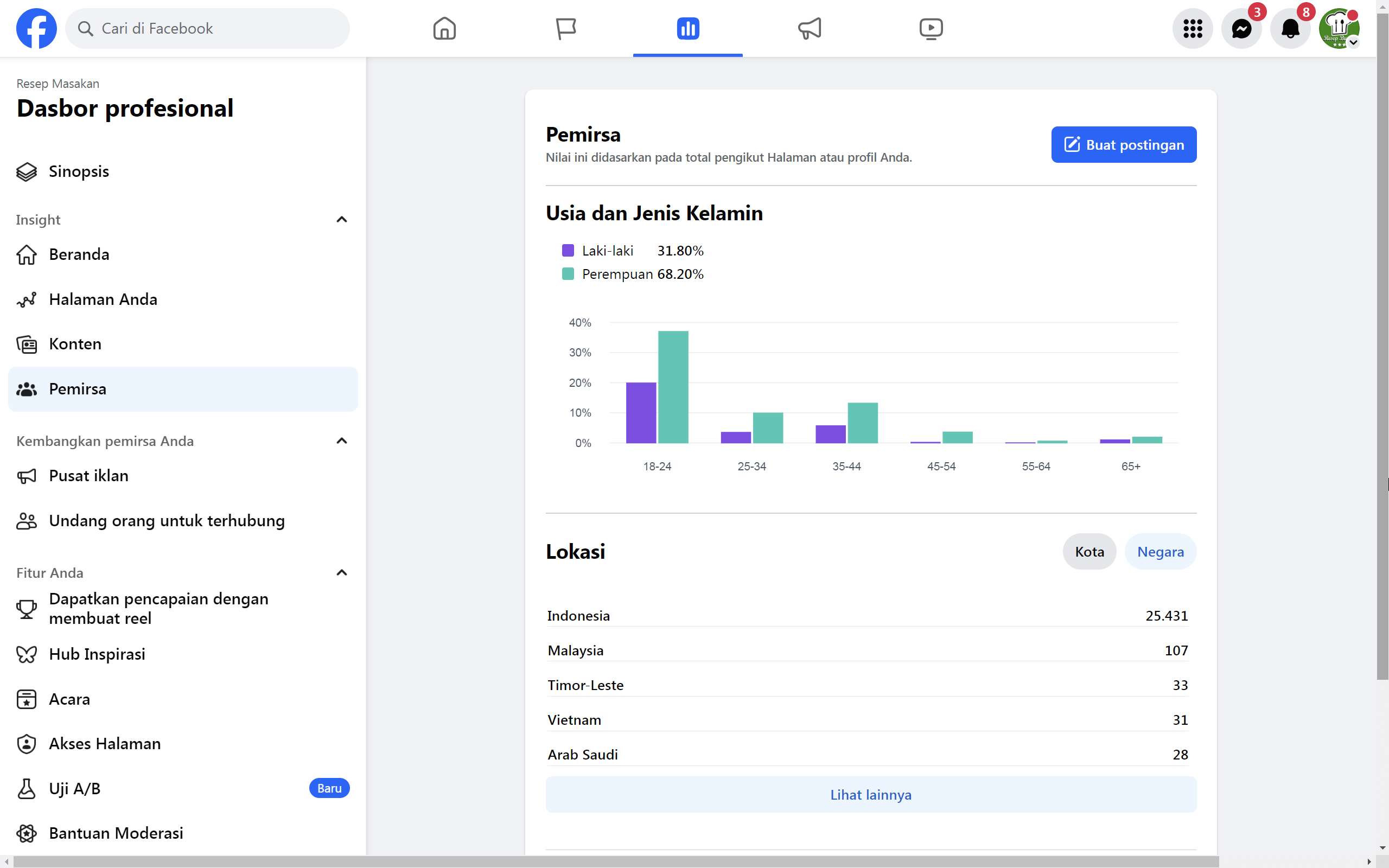
Task: Click the Acara star calendar icon
Action: (x=26, y=699)
